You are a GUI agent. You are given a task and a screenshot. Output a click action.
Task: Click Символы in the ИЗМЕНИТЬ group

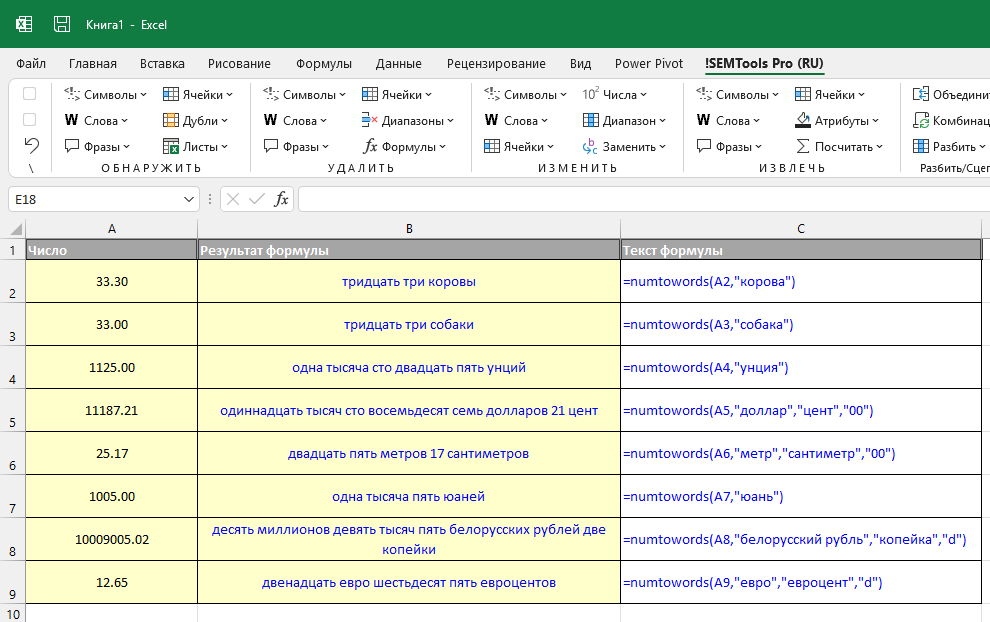(525, 95)
